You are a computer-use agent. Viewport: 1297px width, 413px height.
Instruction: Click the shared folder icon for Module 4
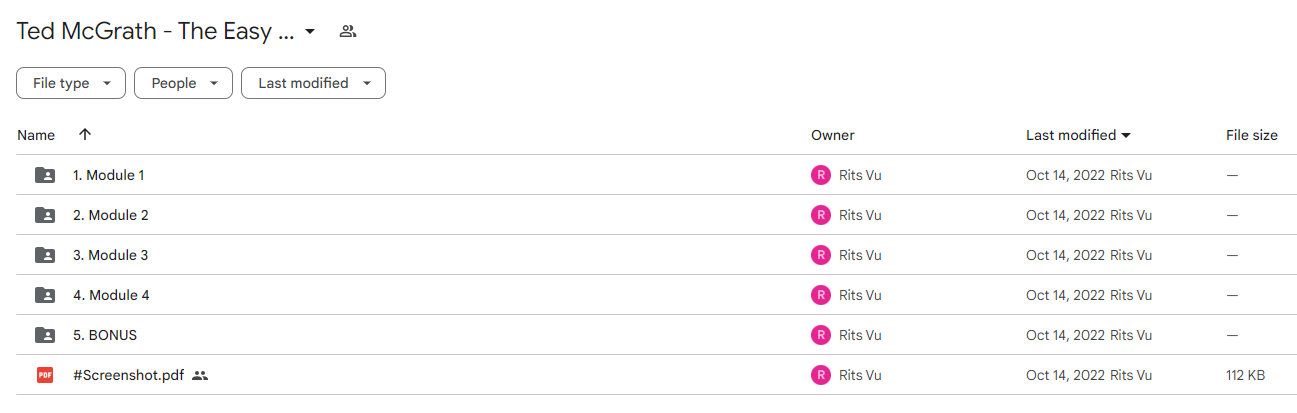[45, 295]
